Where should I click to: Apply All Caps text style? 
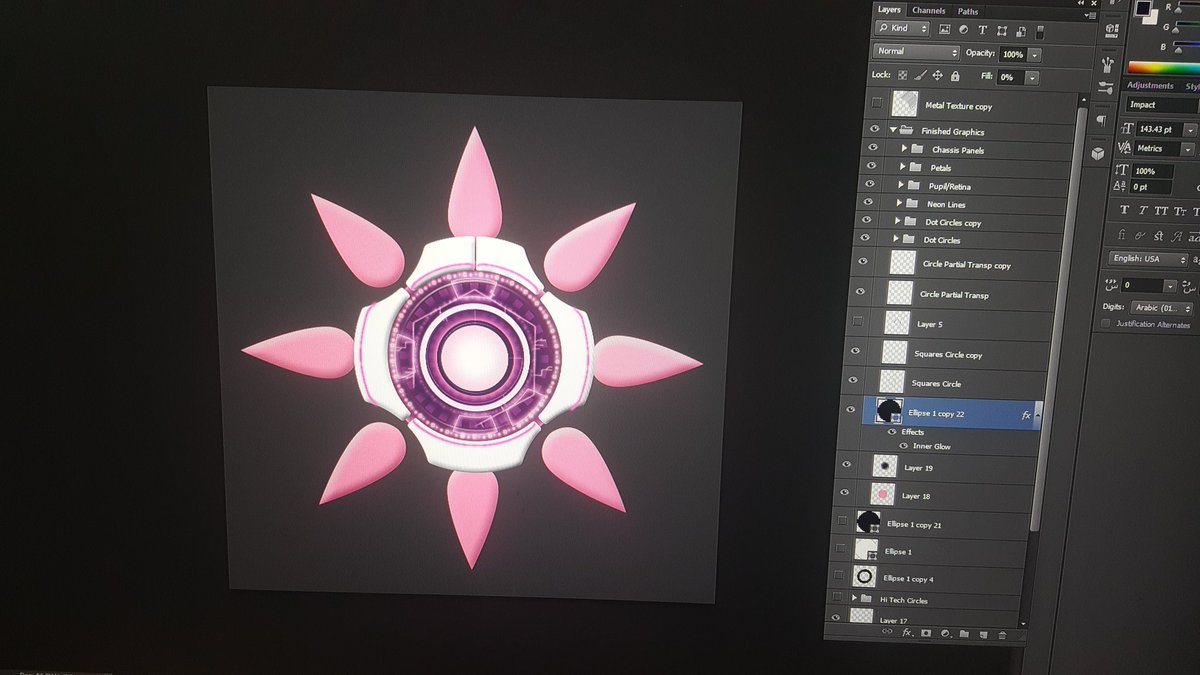click(1162, 210)
